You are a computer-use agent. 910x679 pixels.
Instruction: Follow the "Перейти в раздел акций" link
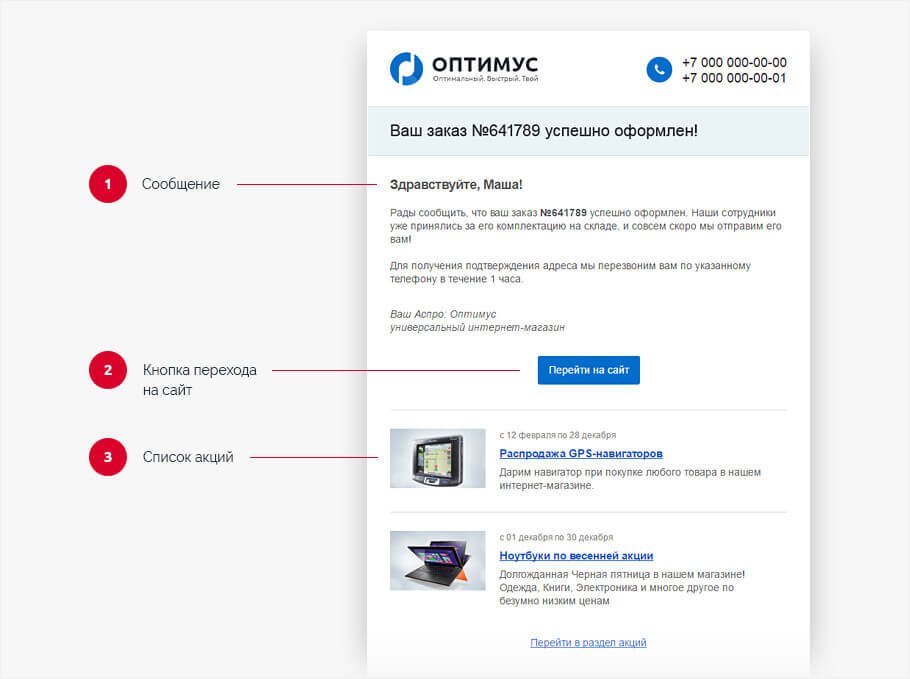click(588, 642)
